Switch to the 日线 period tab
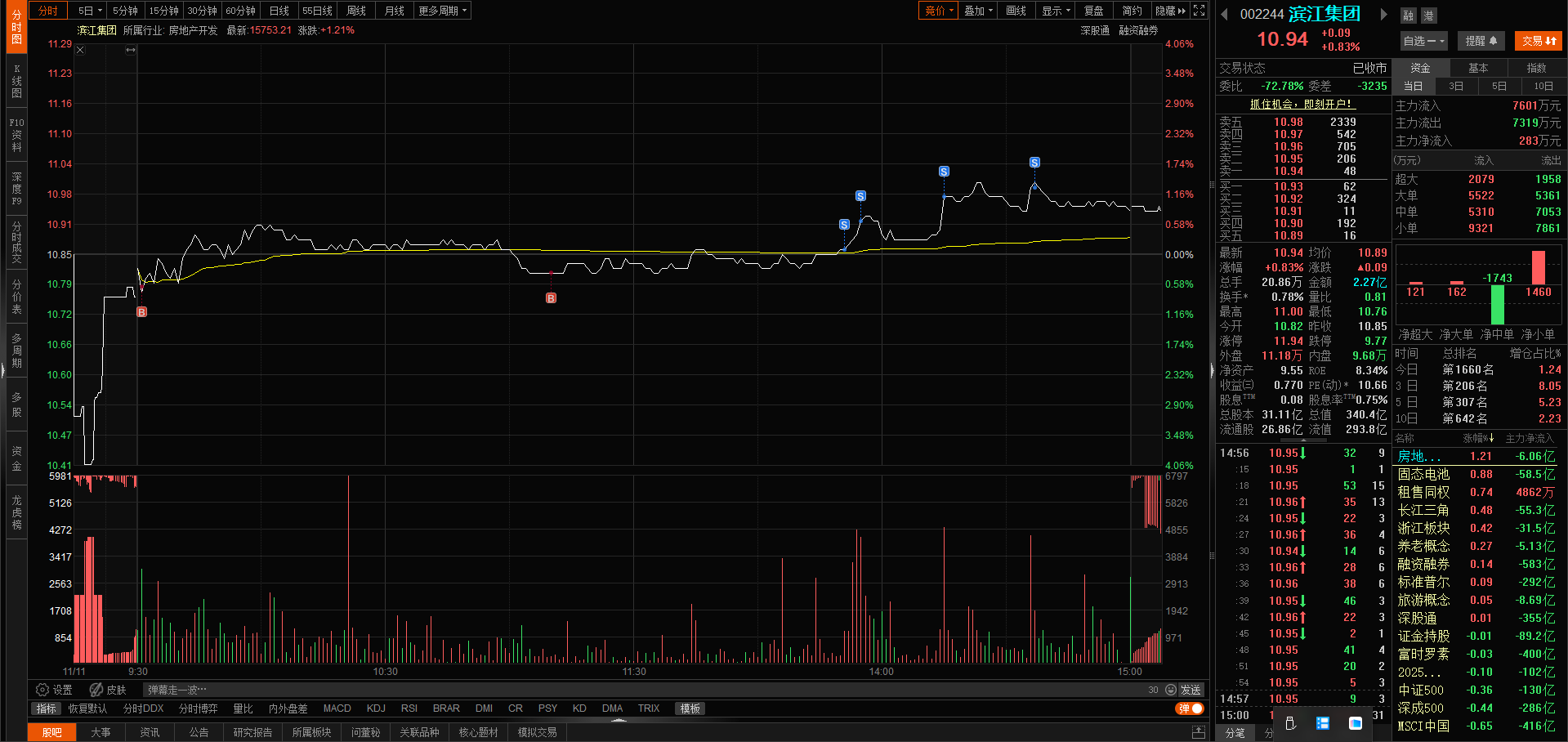The height and width of the screenshot is (742, 1568). 279,11
